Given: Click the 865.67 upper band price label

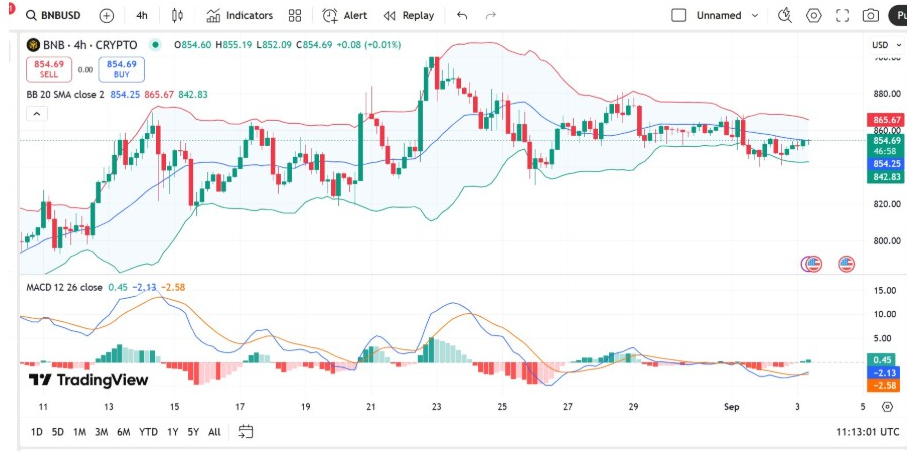Looking at the screenshot, I should [885, 120].
